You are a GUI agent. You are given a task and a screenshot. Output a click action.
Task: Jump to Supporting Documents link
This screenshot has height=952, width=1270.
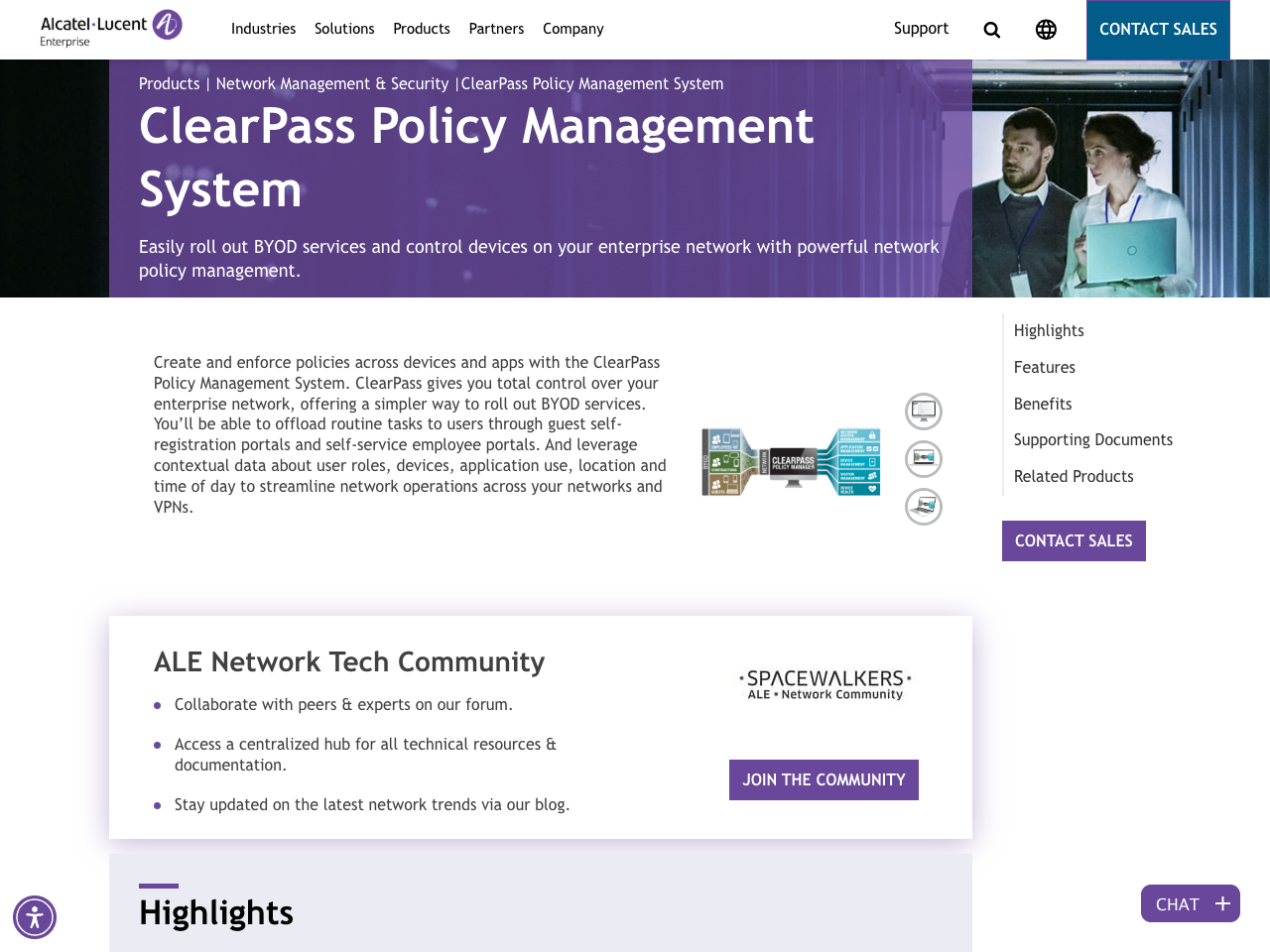(x=1093, y=439)
